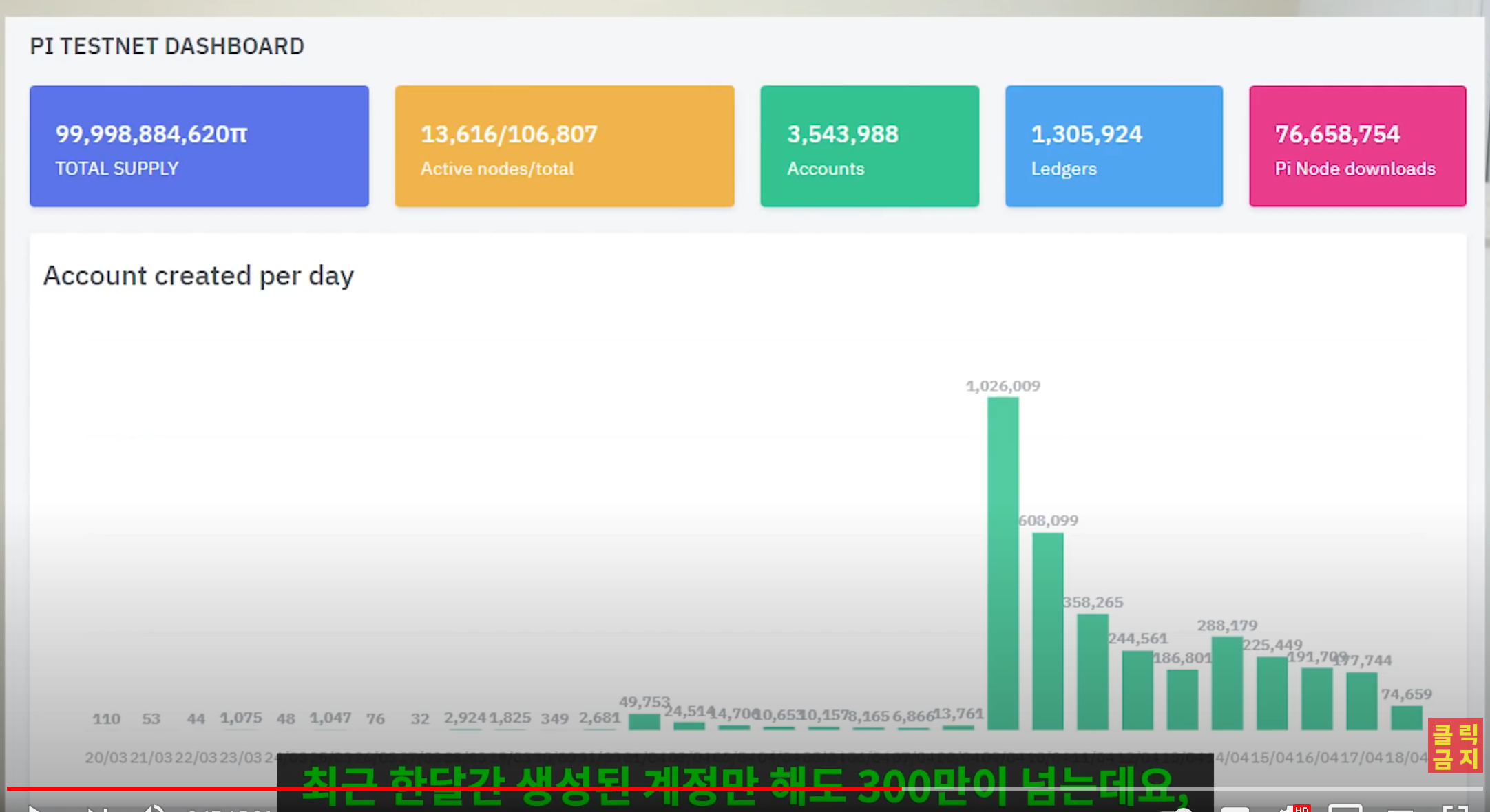The height and width of the screenshot is (812, 1490).
Task: Click the 17/04 date axis label
Action: (x=1361, y=758)
